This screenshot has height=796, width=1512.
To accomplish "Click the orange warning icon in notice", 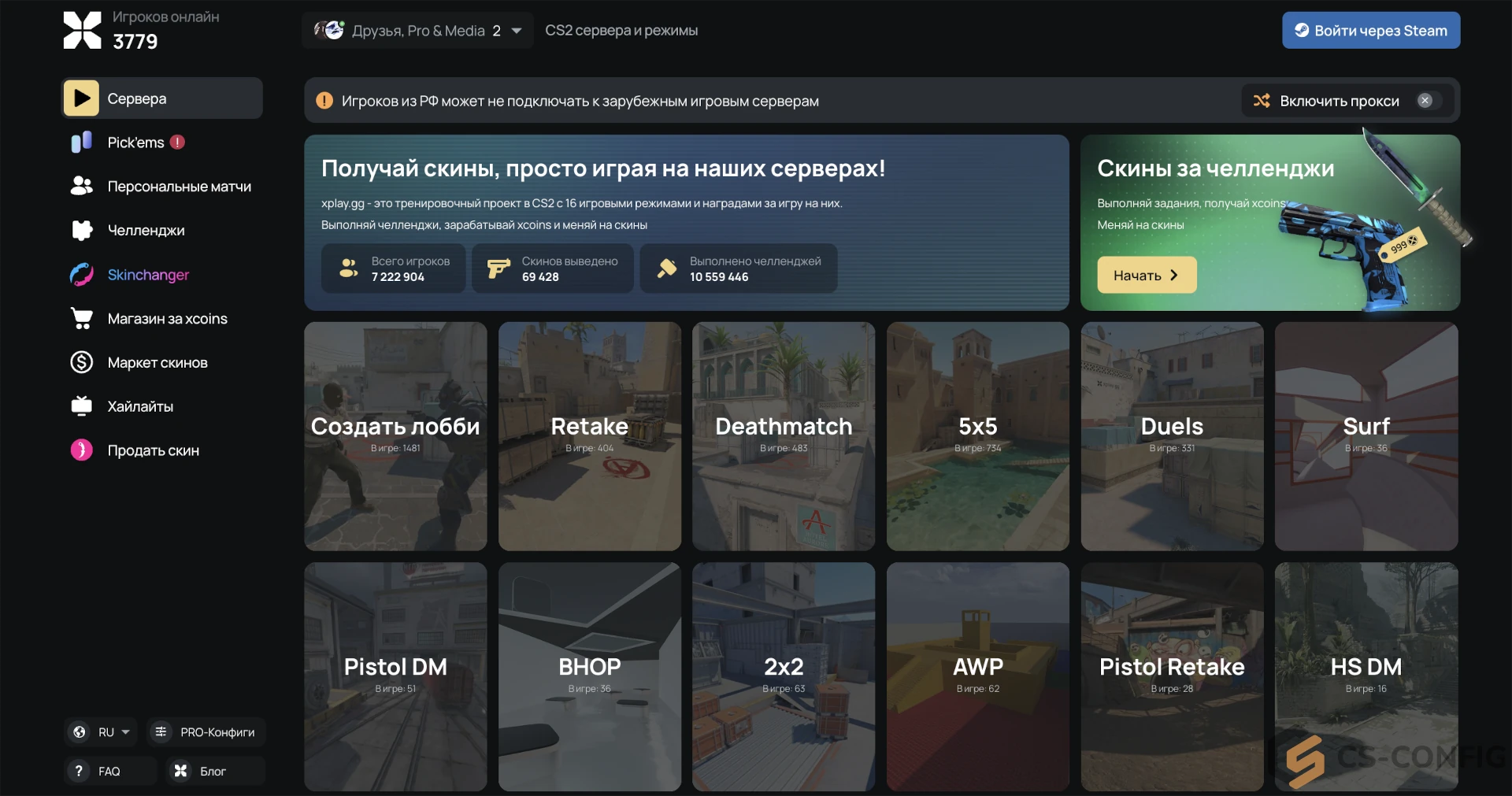I will pyautogui.click(x=324, y=101).
